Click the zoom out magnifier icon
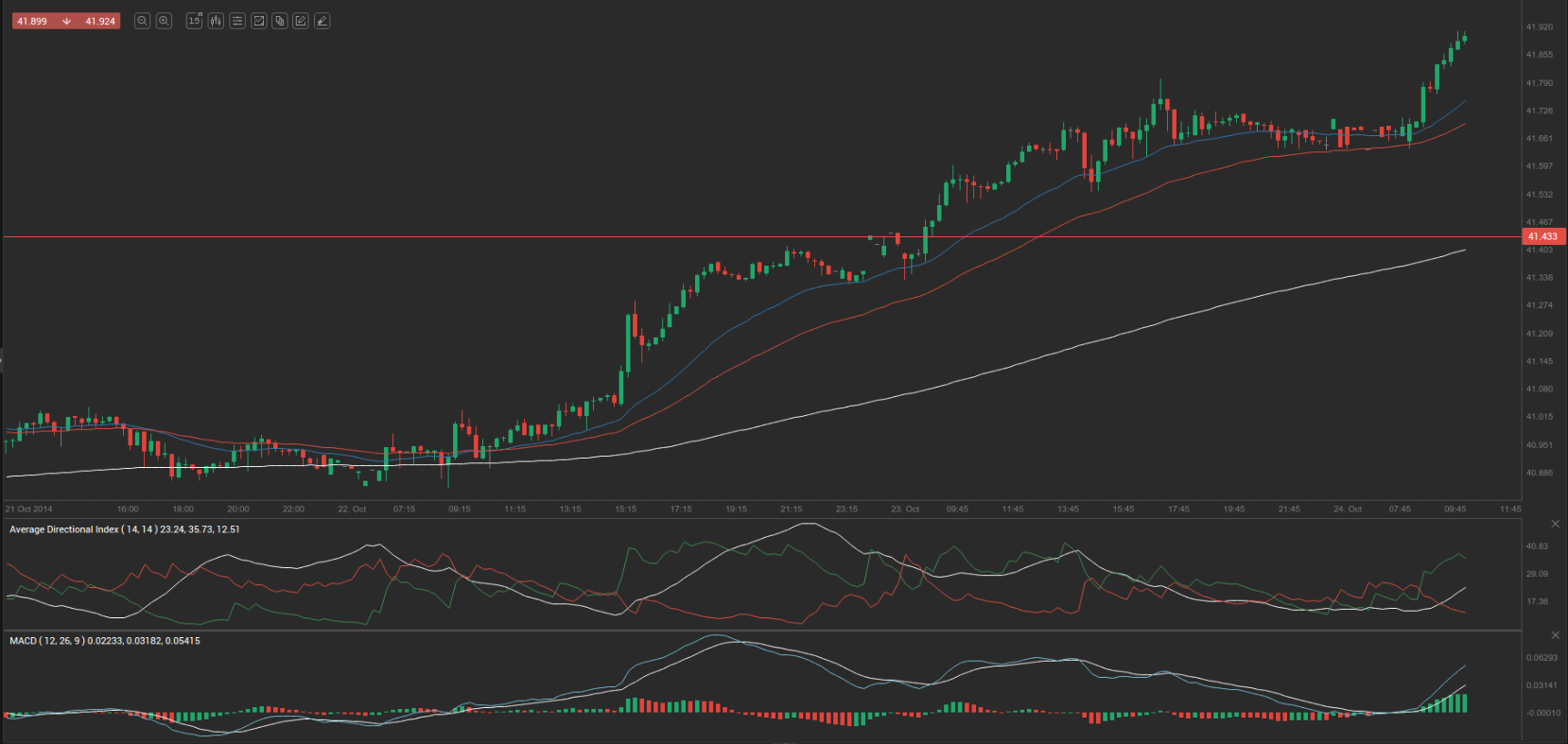The width and height of the screenshot is (1568, 744). tap(142, 21)
